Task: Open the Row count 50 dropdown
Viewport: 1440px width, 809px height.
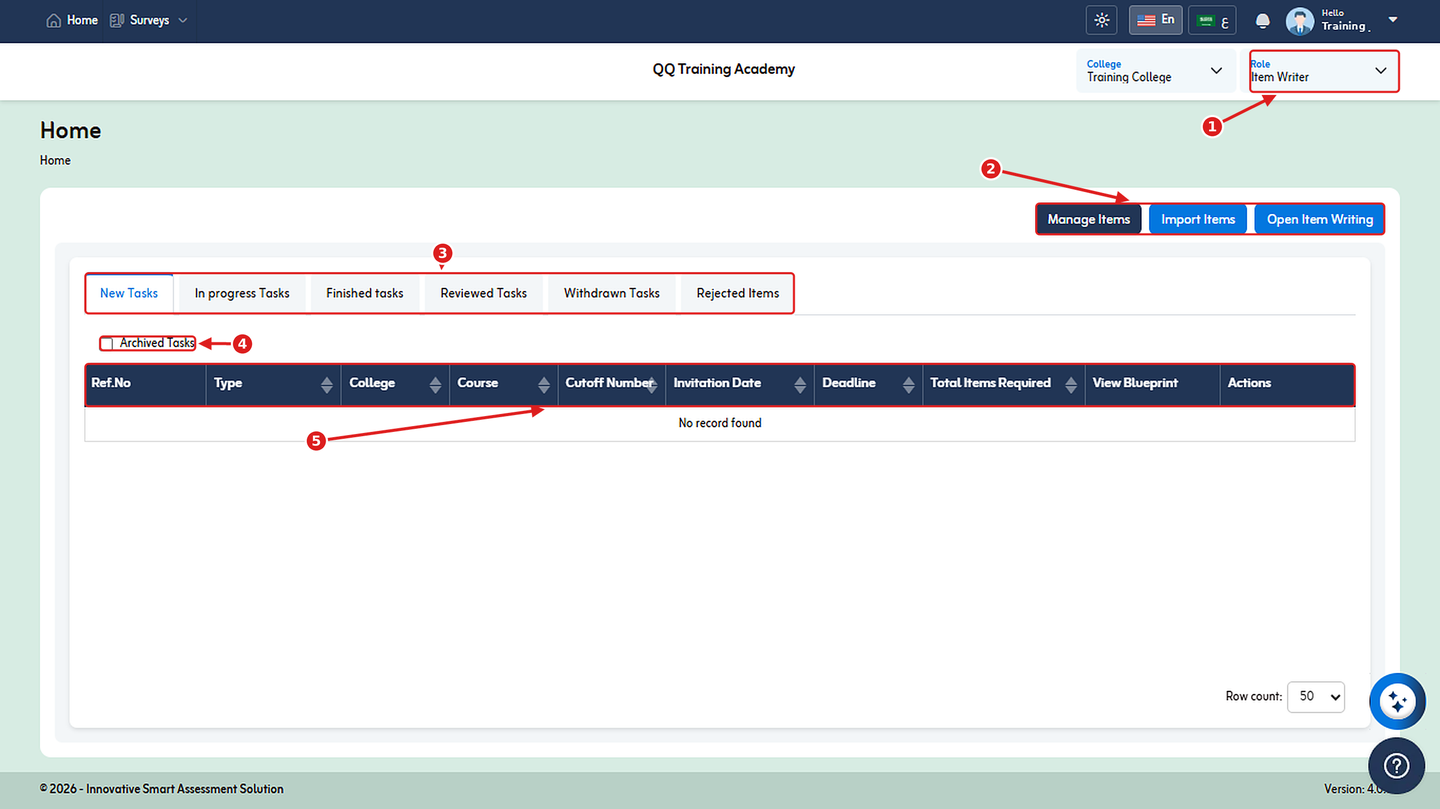Action: (1316, 696)
